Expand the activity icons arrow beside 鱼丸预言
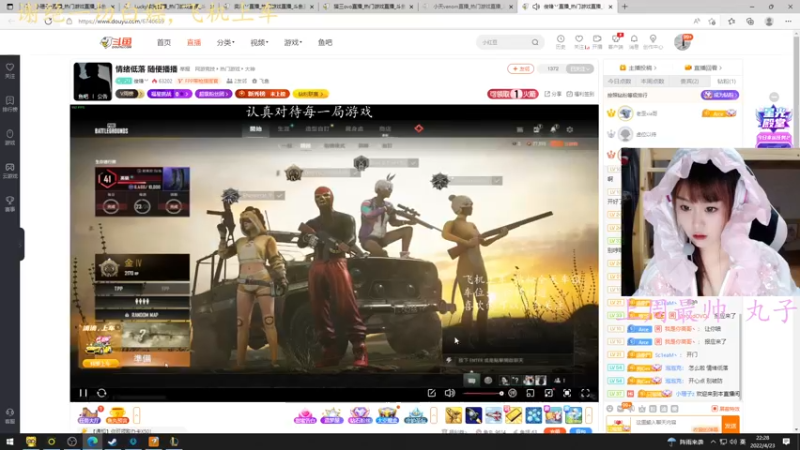The height and width of the screenshot is (450, 800). (136, 415)
